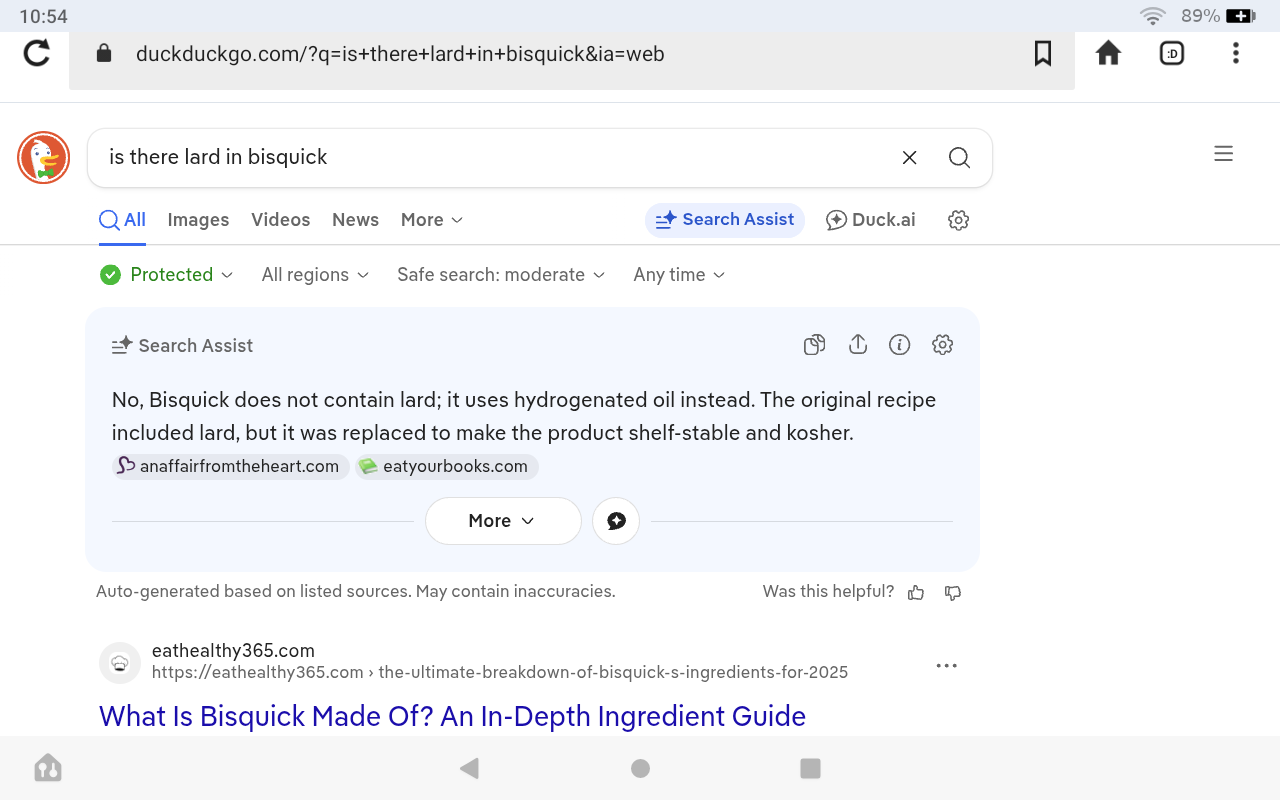Rate the answer with thumbs down
The width and height of the screenshot is (1280, 800).
click(953, 593)
